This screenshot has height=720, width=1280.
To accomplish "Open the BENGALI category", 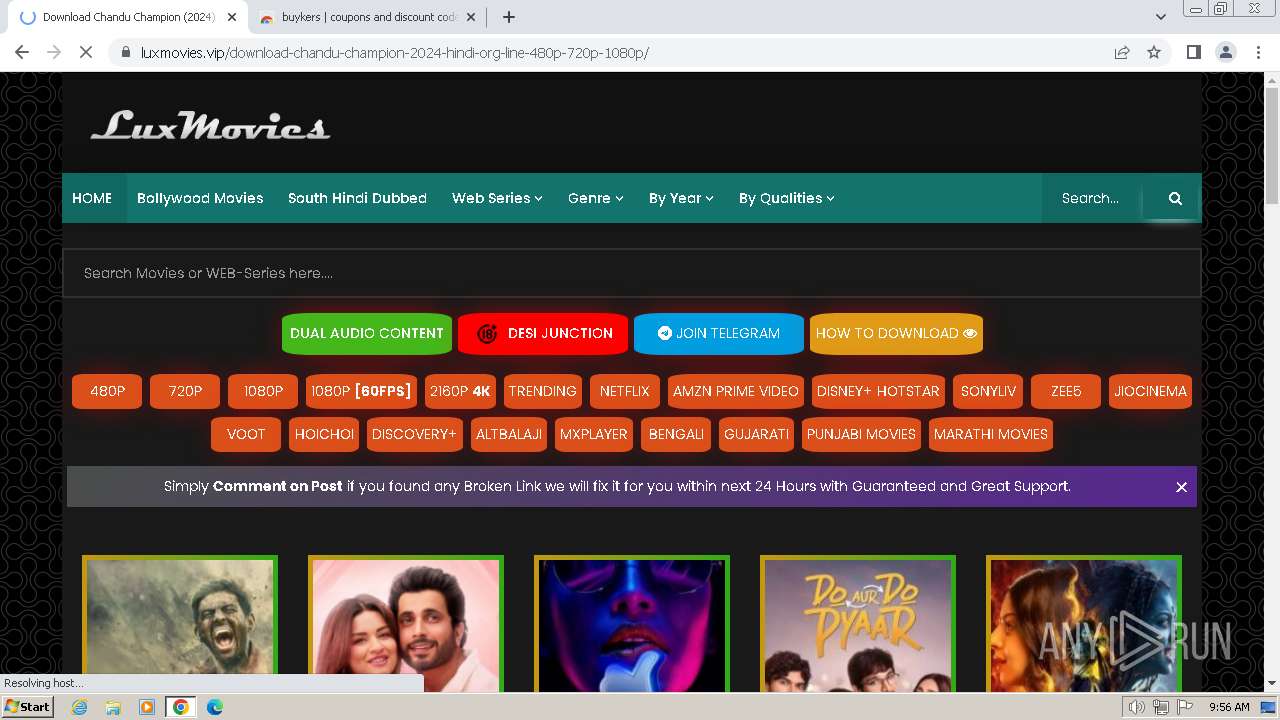I will tap(676, 434).
